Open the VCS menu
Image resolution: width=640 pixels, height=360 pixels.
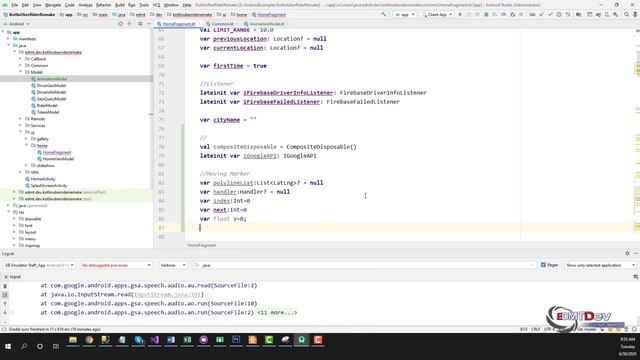[156, 5]
